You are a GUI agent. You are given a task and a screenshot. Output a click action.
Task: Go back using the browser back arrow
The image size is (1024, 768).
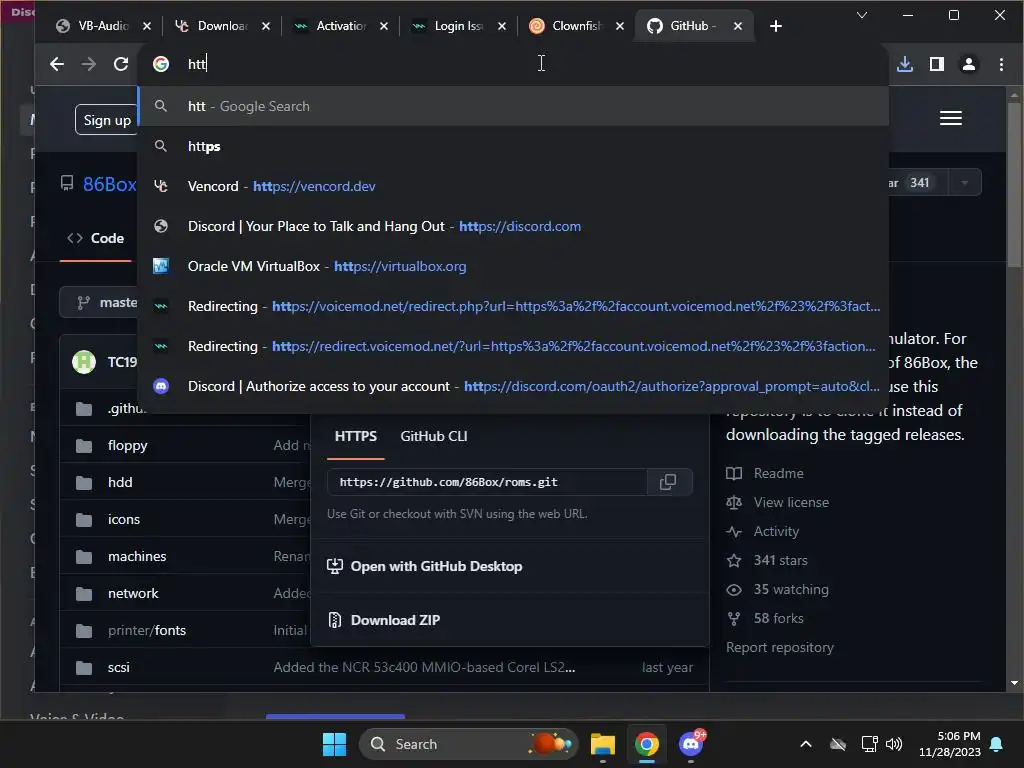click(57, 64)
